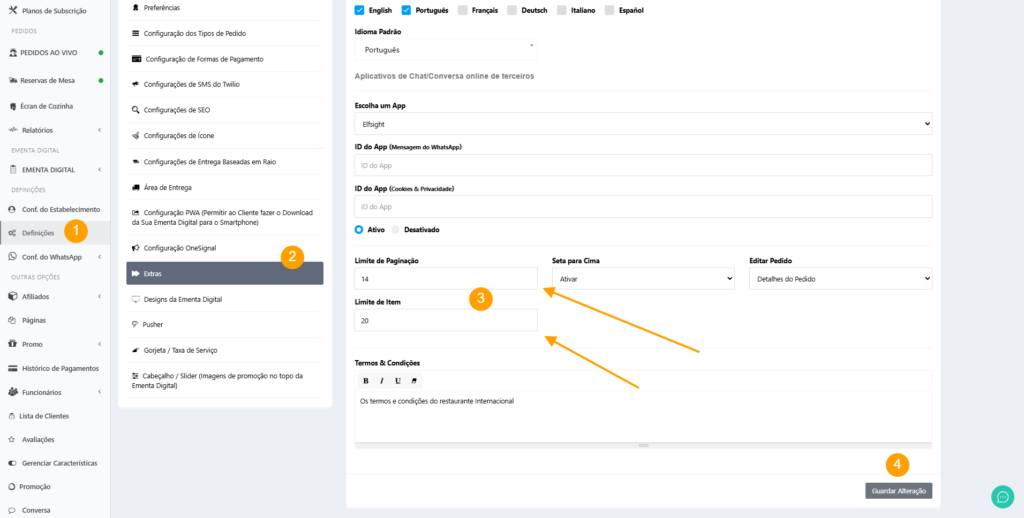Open Écran de Cozinha in sidebar
Viewport: 1024px width, 518px height.
click(46, 106)
